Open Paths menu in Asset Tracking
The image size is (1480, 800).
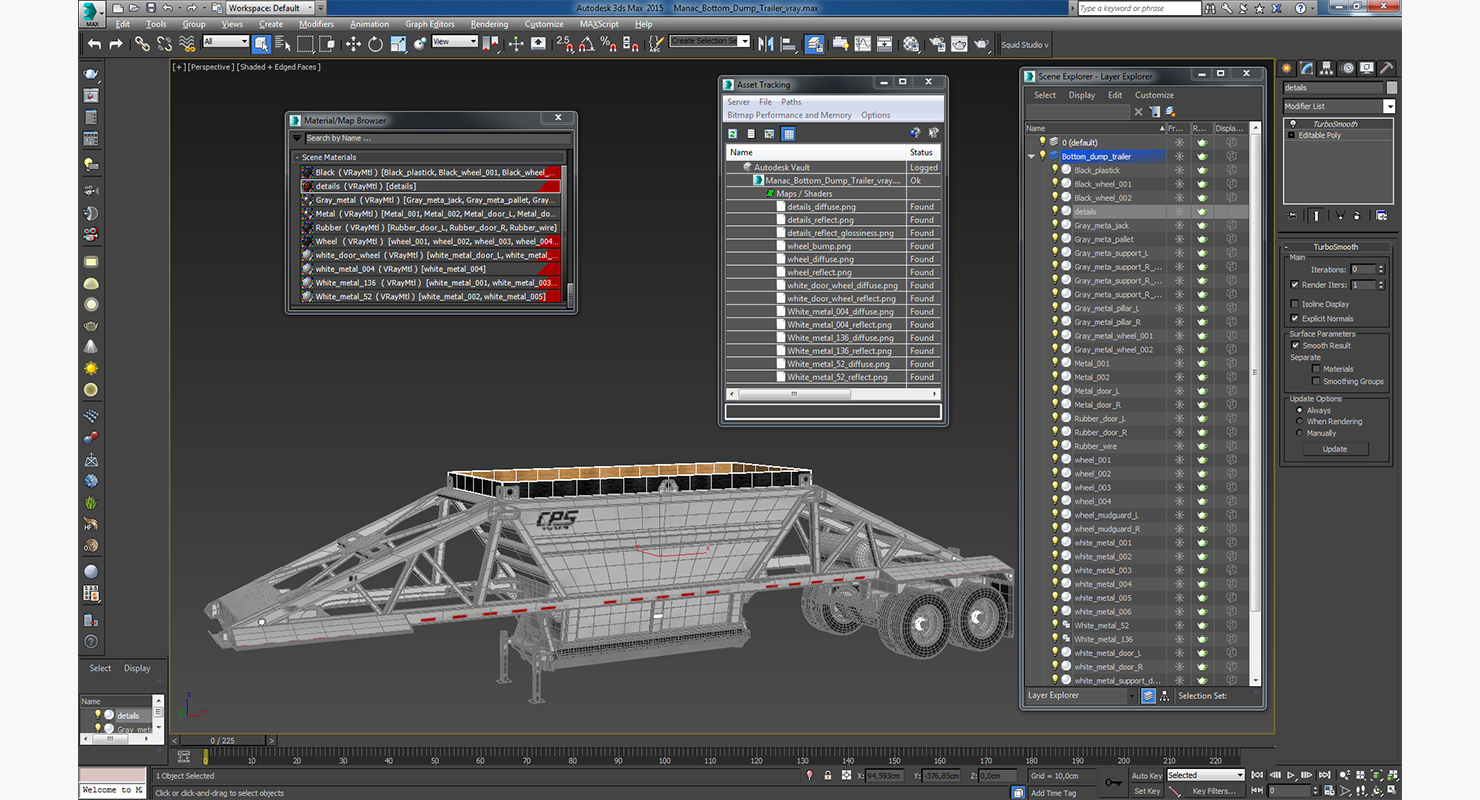[x=791, y=102]
